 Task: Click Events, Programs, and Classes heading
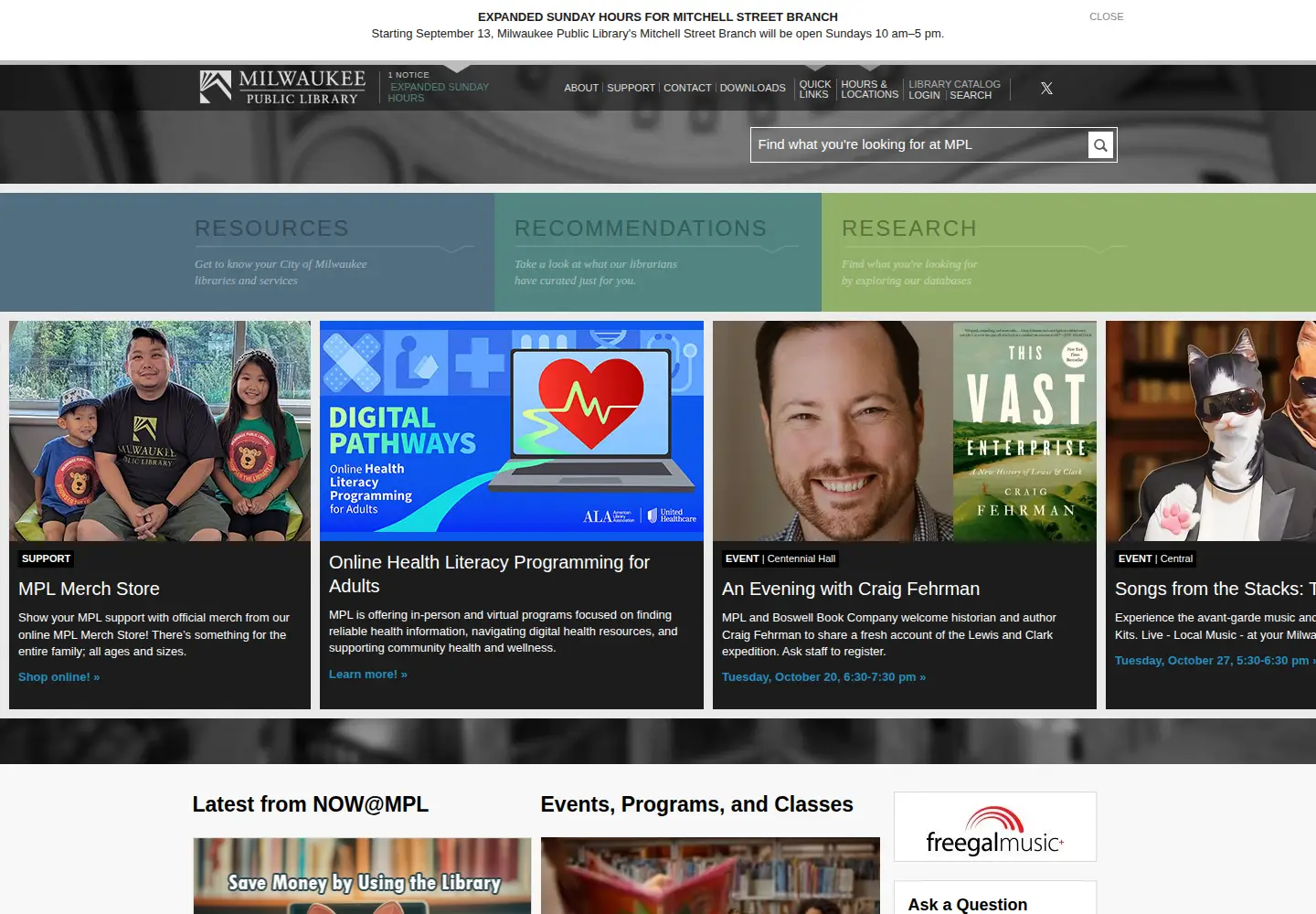(x=696, y=804)
